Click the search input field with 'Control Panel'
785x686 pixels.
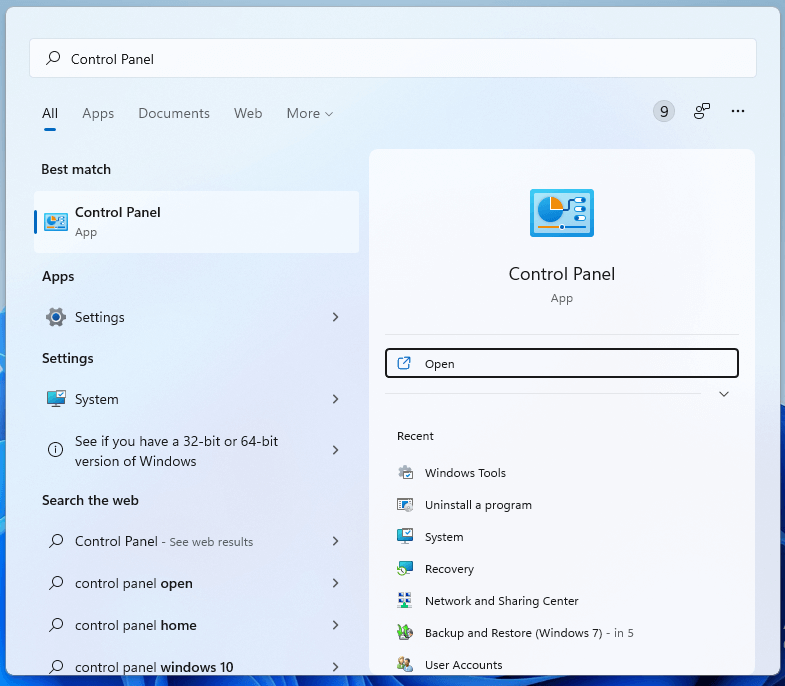click(x=392, y=58)
